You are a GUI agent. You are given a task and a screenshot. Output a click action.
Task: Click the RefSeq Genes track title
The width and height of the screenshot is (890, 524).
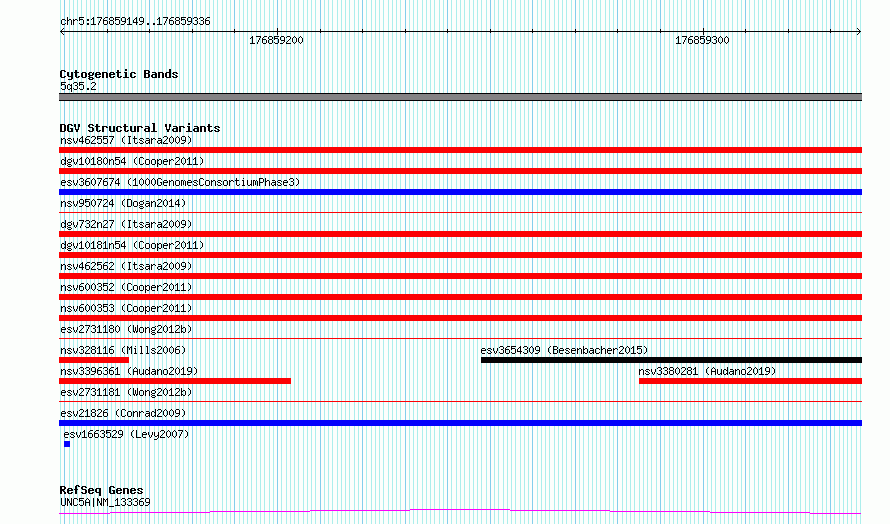[101, 490]
